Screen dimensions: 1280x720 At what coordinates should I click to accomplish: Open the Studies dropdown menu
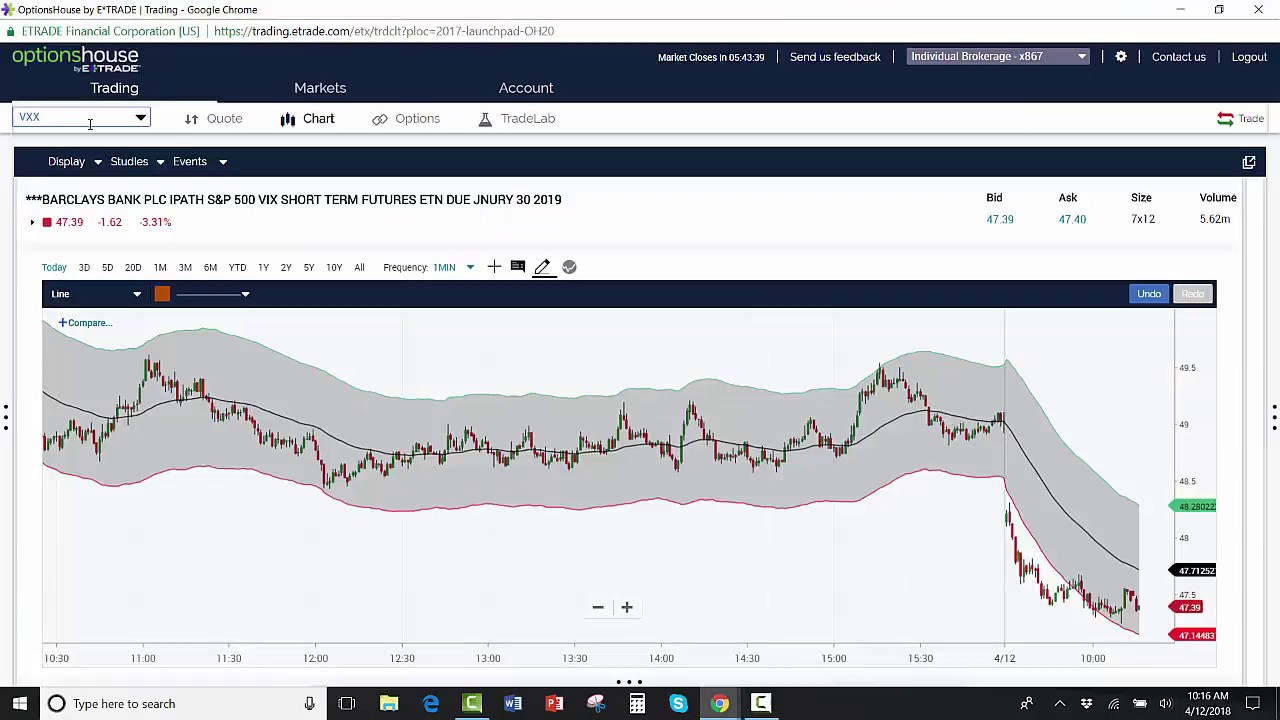(137, 162)
